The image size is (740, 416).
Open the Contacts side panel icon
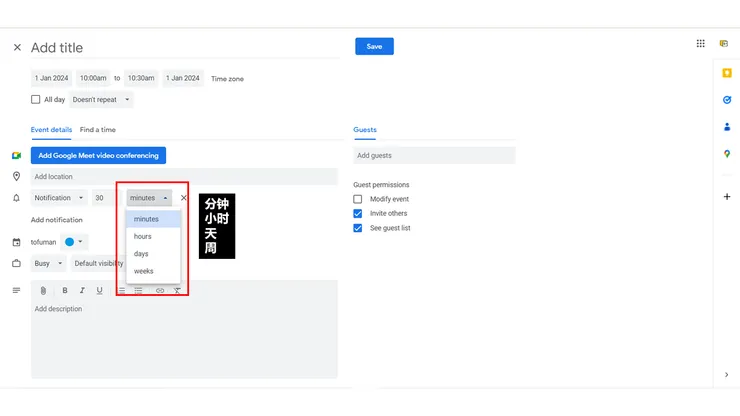727,127
